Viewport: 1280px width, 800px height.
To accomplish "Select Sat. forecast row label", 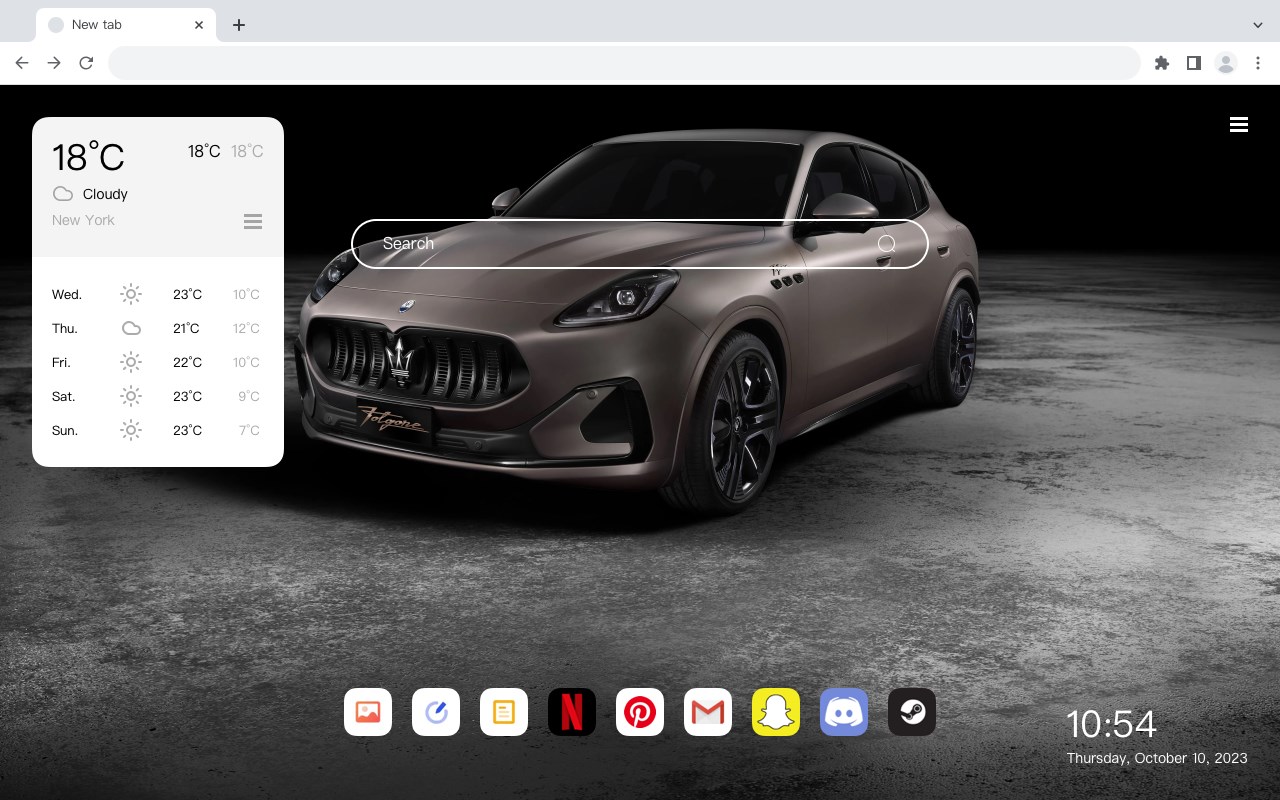I will 64,397.
